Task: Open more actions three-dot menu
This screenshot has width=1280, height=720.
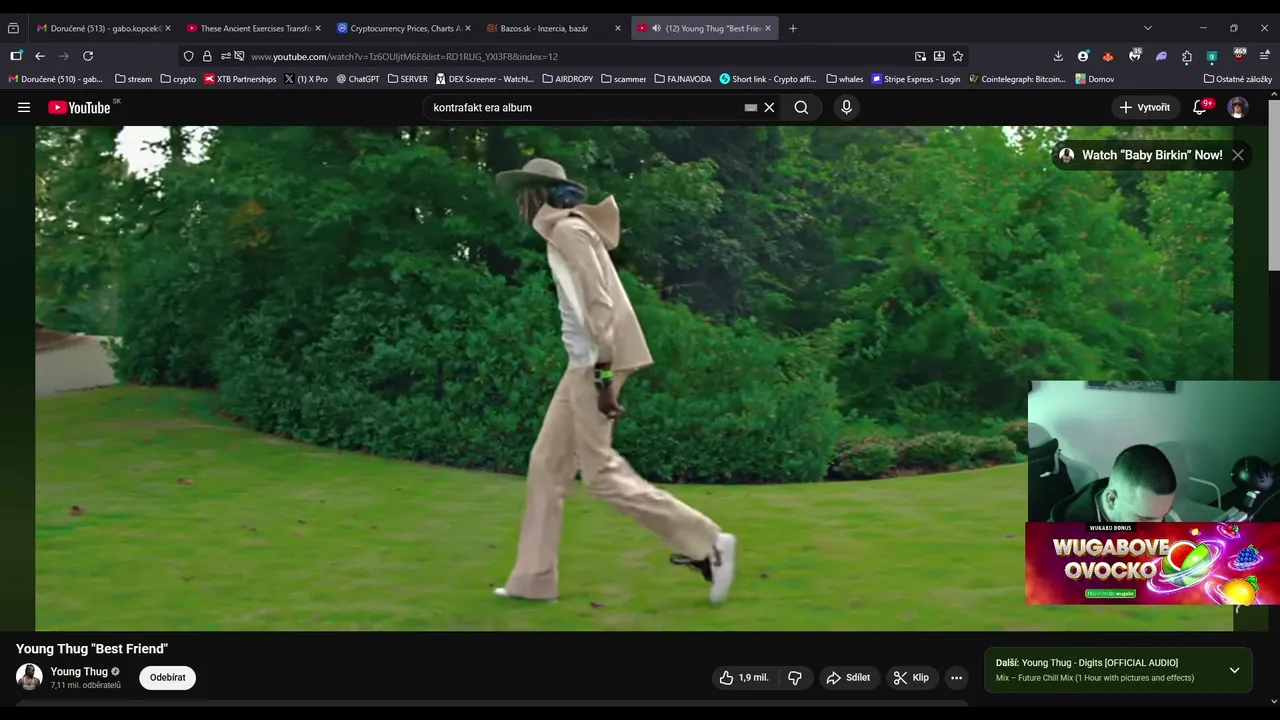Action: tap(956, 678)
